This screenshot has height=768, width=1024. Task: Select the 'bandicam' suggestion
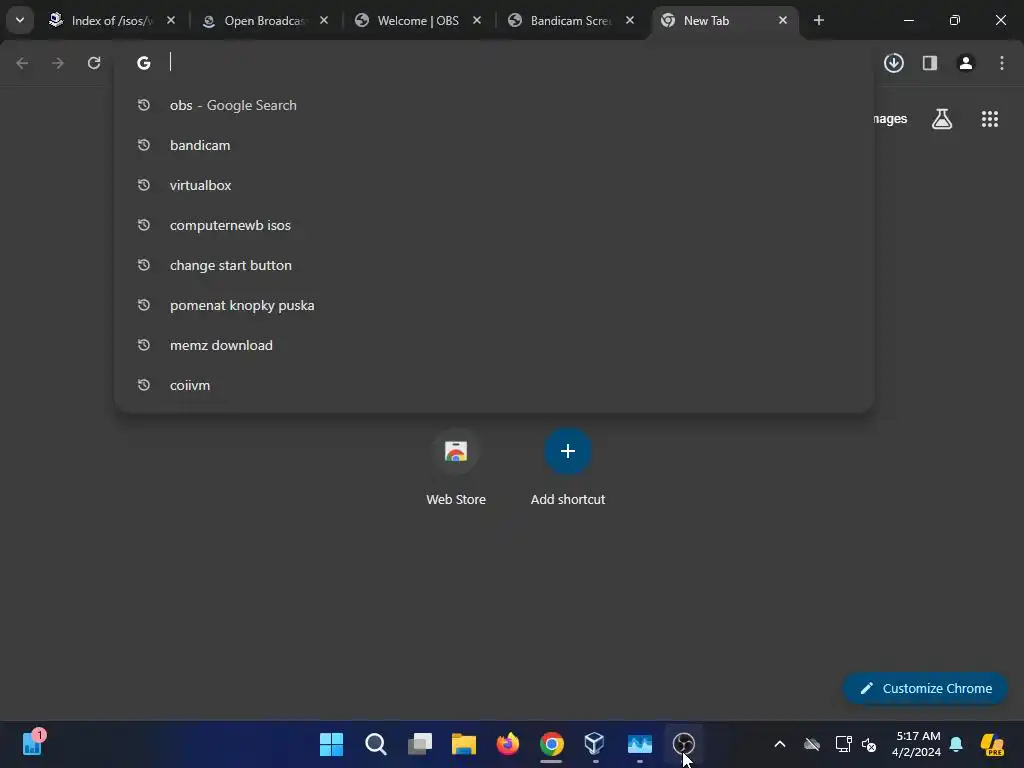coord(494,145)
